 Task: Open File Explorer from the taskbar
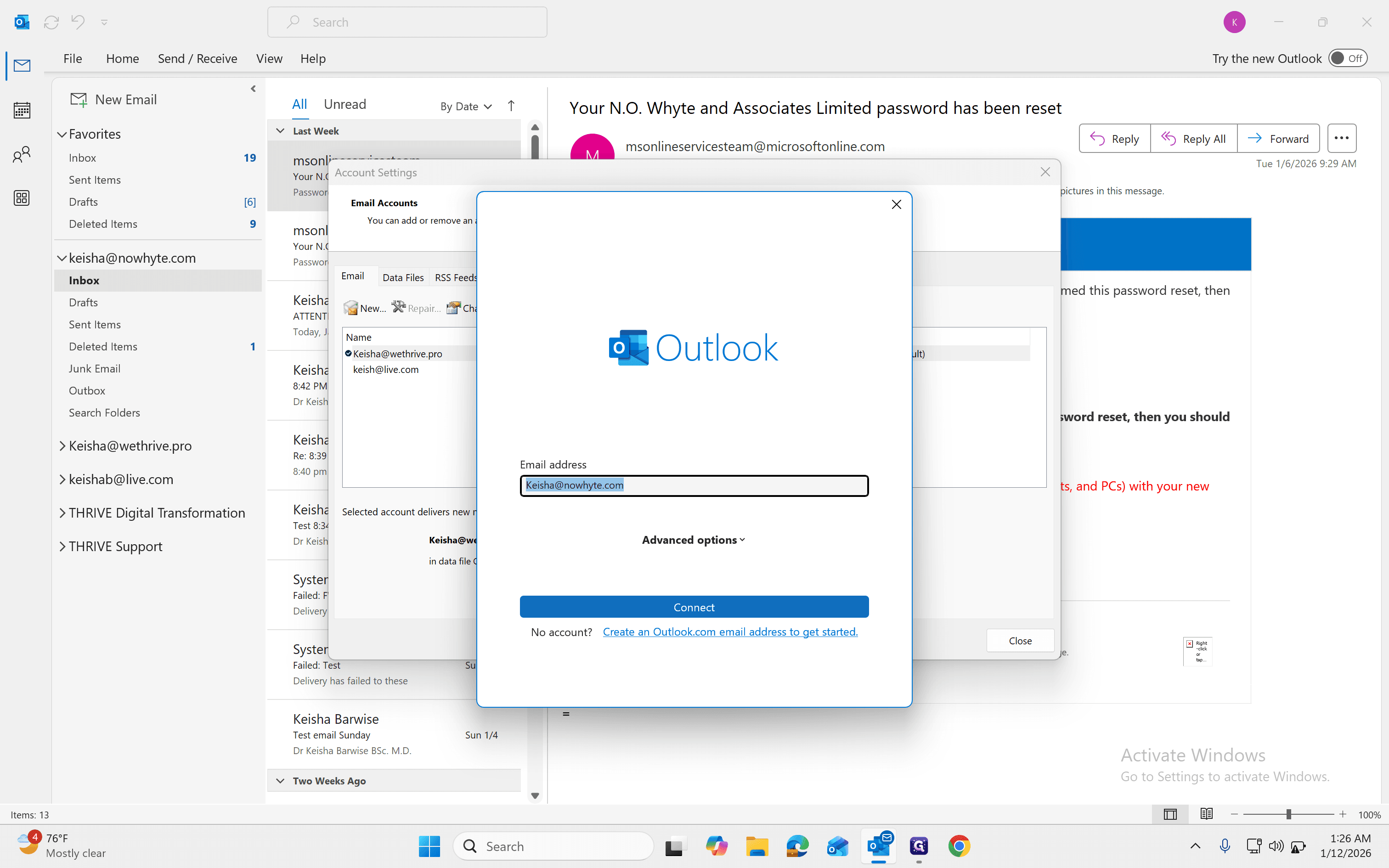(757, 846)
